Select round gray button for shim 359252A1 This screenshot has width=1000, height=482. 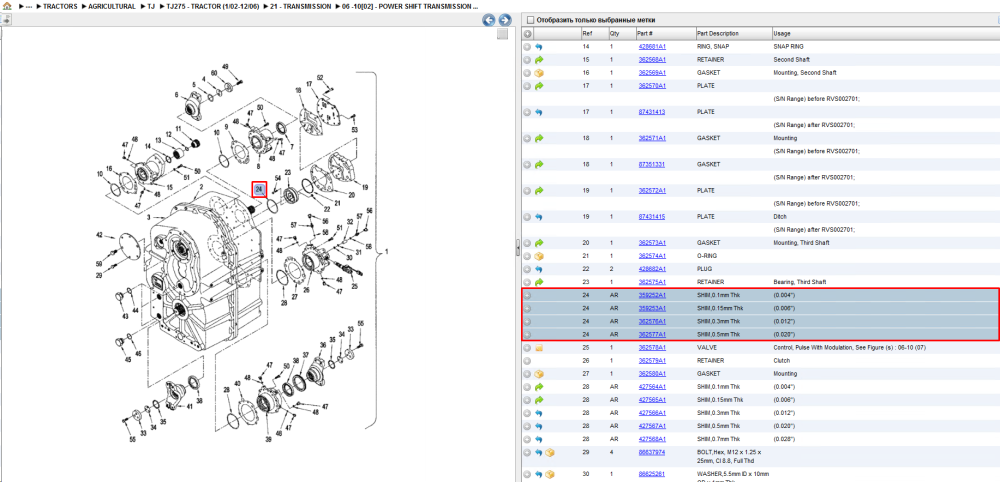tap(527, 295)
